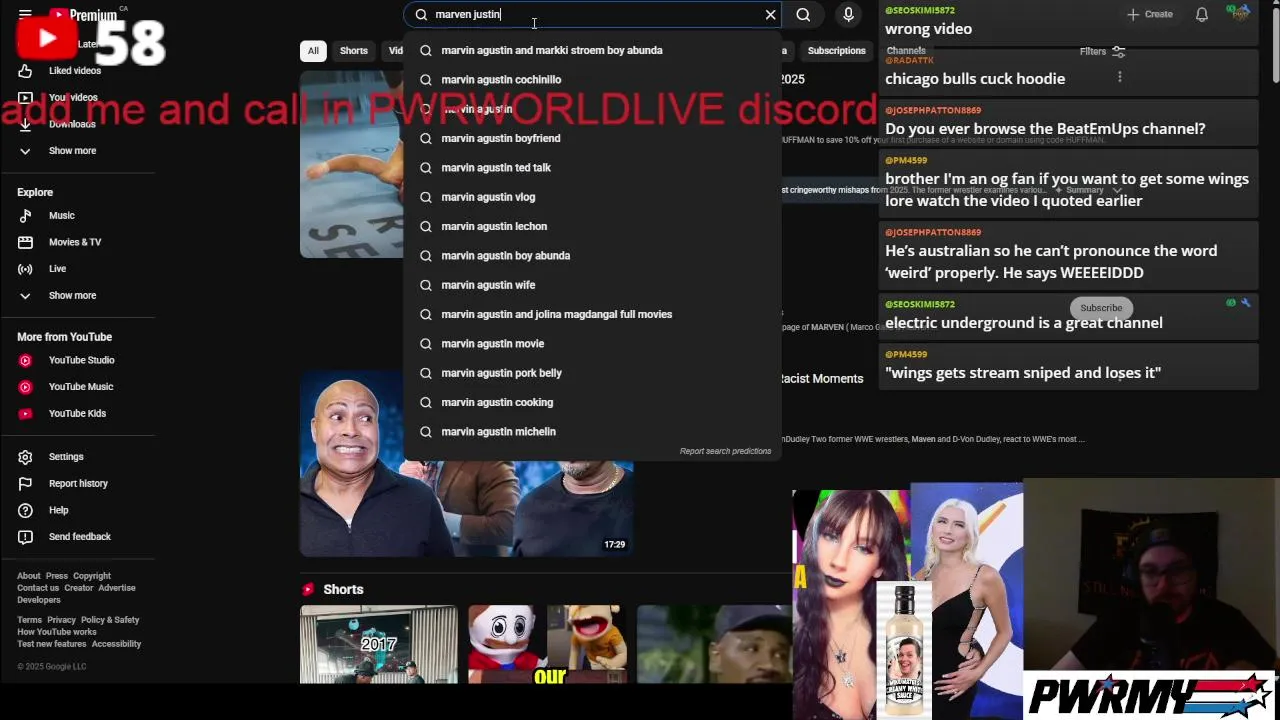
Task: Open the Developers footer link
Action: click(39, 600)
